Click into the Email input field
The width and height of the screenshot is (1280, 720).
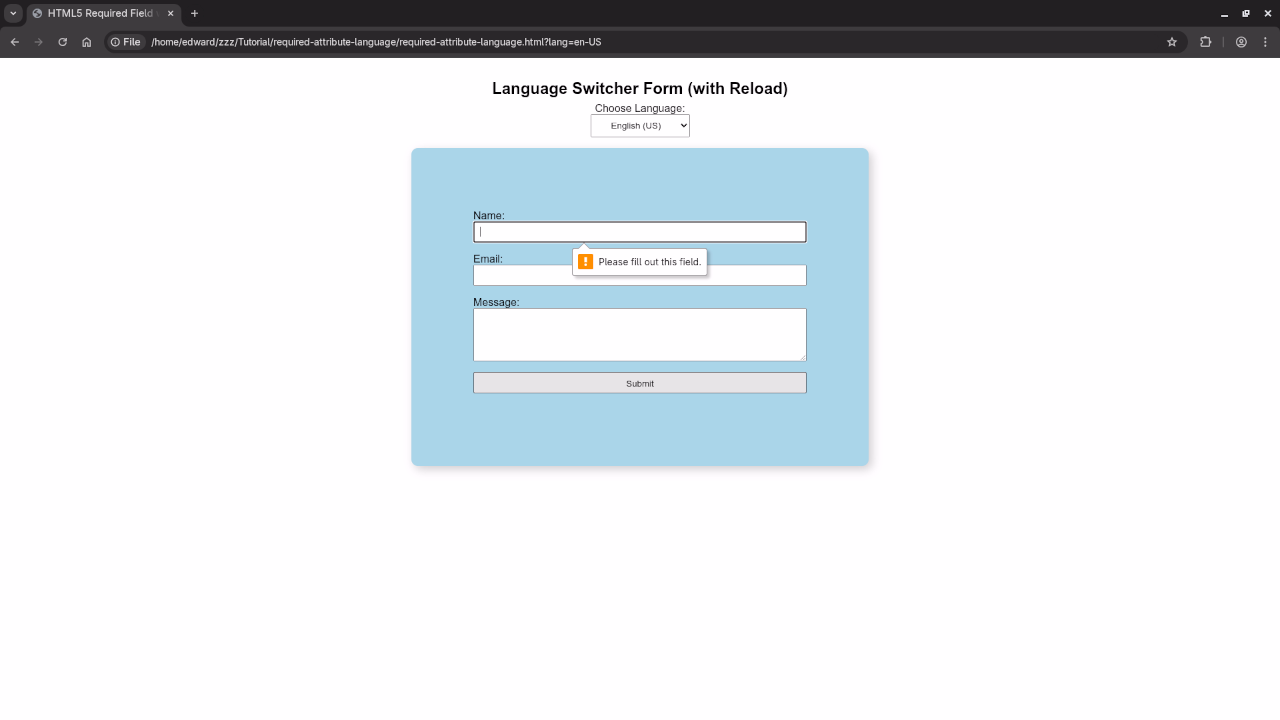point(640,275)
